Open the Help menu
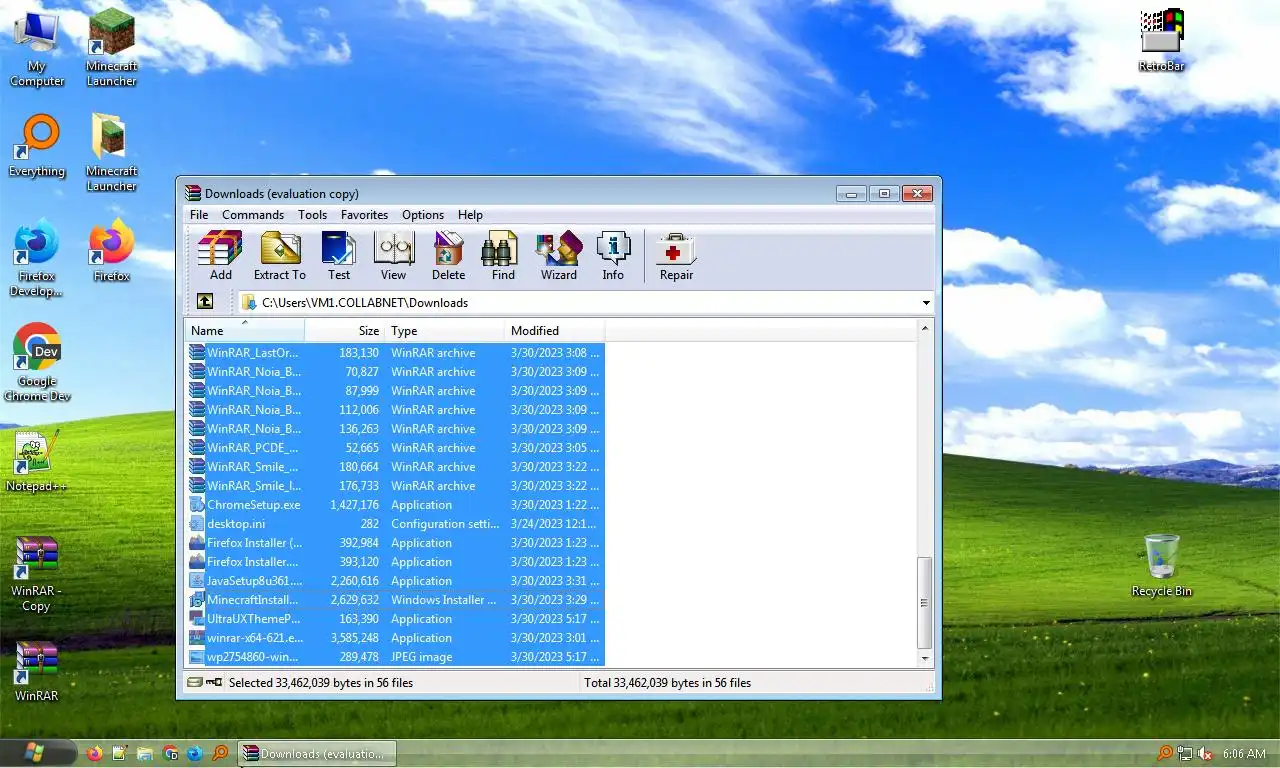Image resolution: width=1280 pixels, height=768 pixels. click(470, 215)
